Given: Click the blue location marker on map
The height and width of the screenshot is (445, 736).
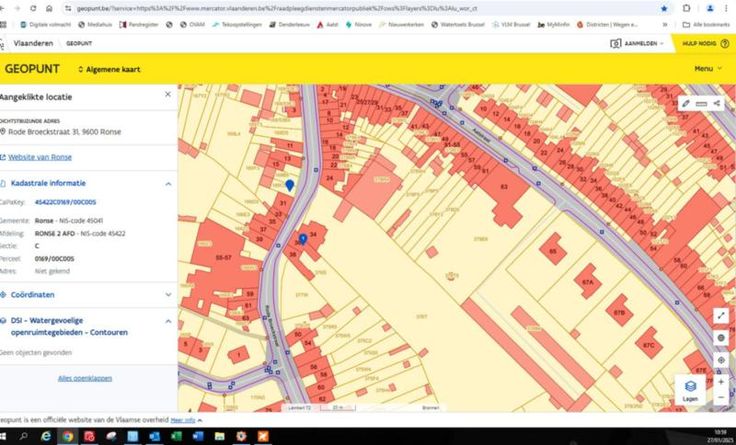Looking at the screenshot, I should click(290, 185).
